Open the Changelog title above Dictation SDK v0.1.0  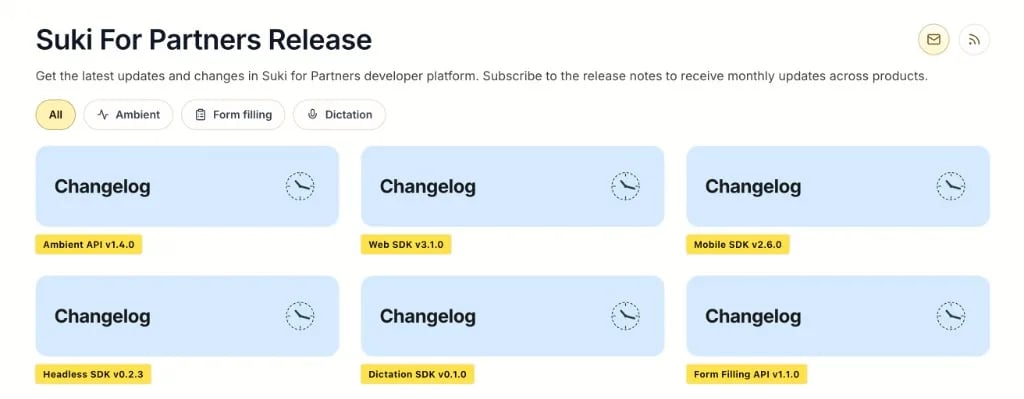428,317
